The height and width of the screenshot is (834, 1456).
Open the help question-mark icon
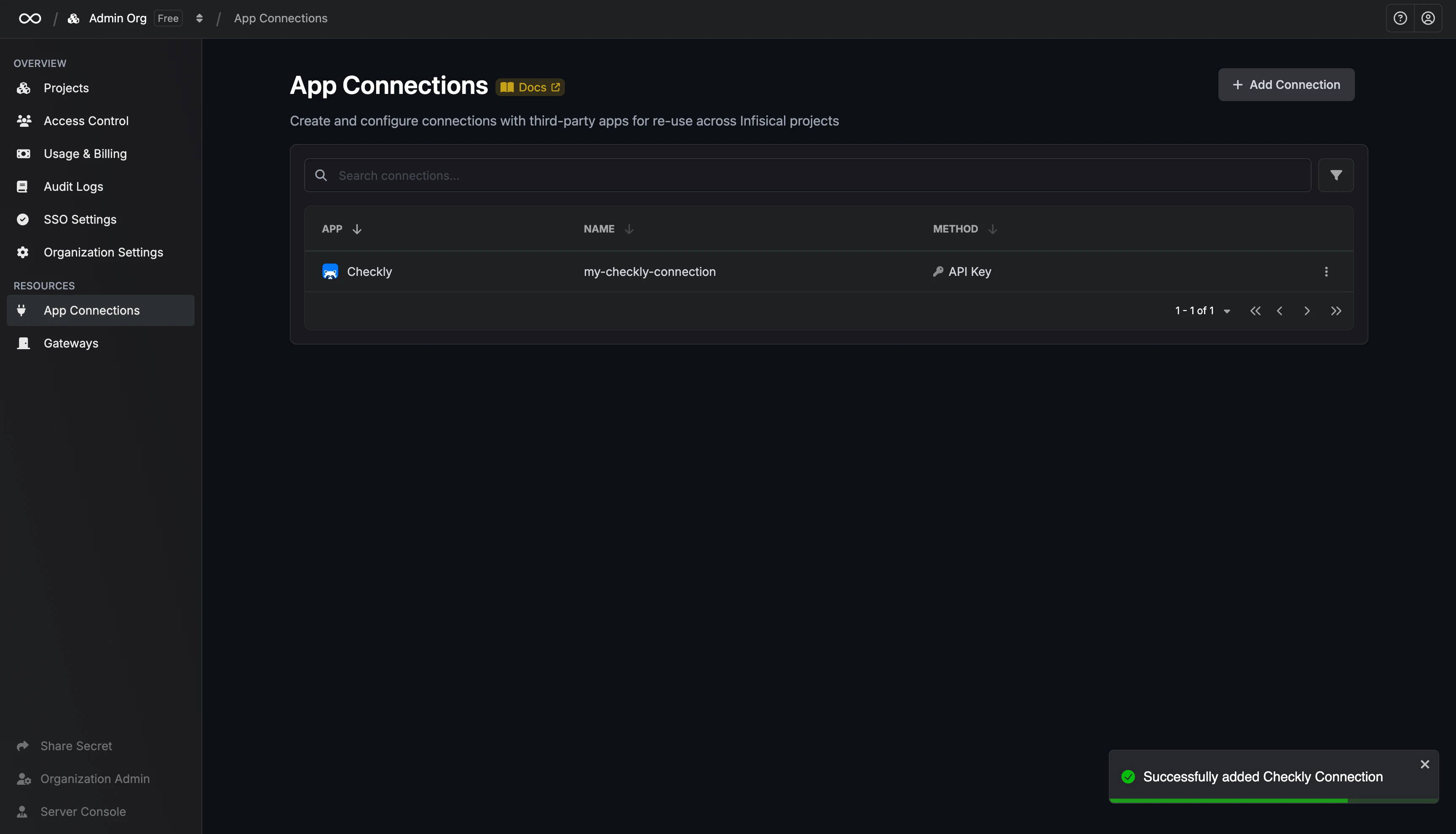(1400, 19)
